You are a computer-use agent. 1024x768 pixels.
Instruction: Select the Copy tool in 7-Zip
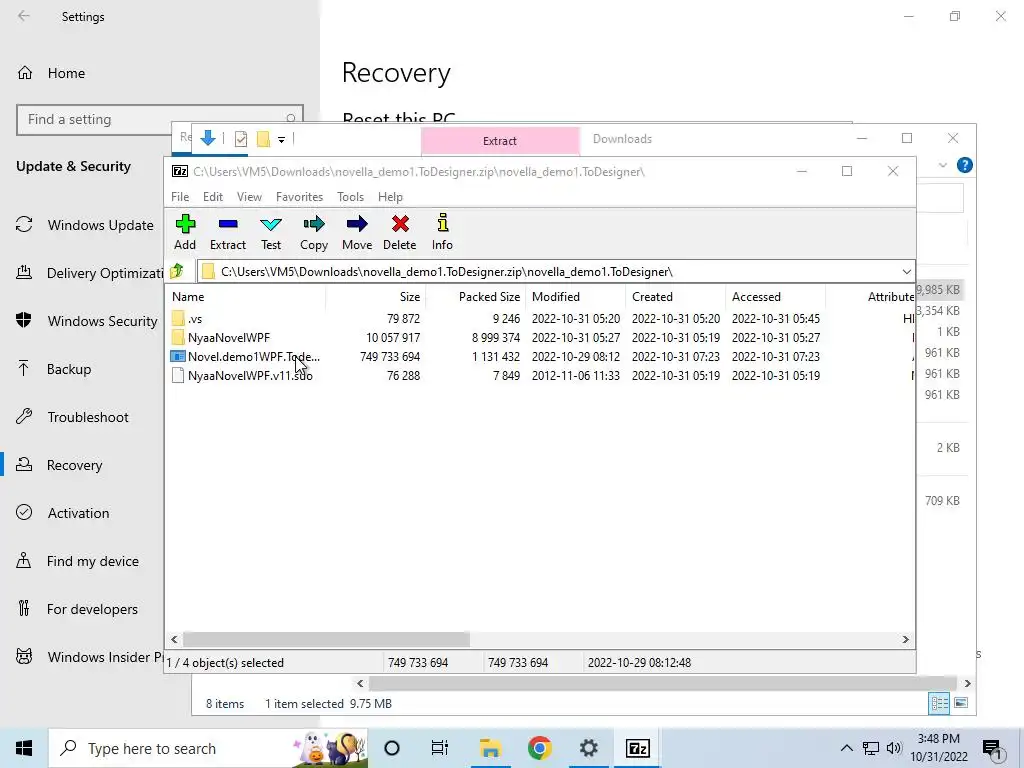pos(313,232)
